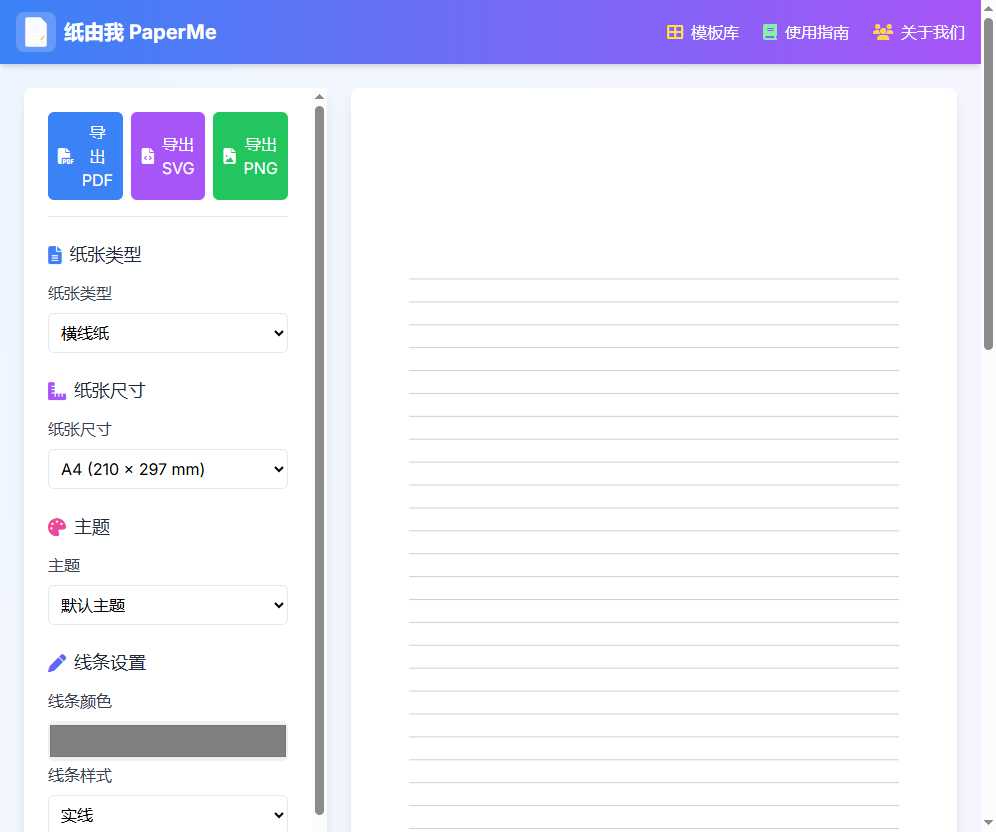Click the pencil icon beside 线条设置 heading
The height and width of the screenshot is (832, 996).
pyautogui.click(x=57, y=662)
